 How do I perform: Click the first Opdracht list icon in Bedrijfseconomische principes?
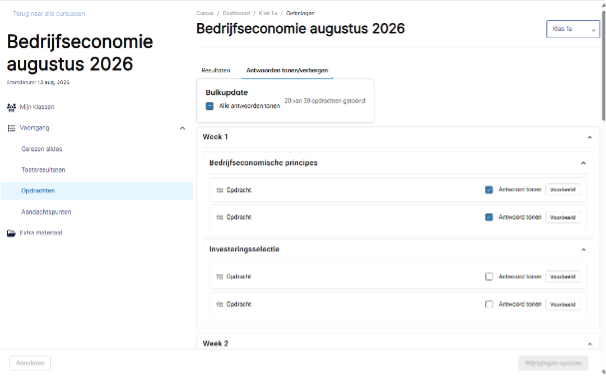click(x=220, y=190)
